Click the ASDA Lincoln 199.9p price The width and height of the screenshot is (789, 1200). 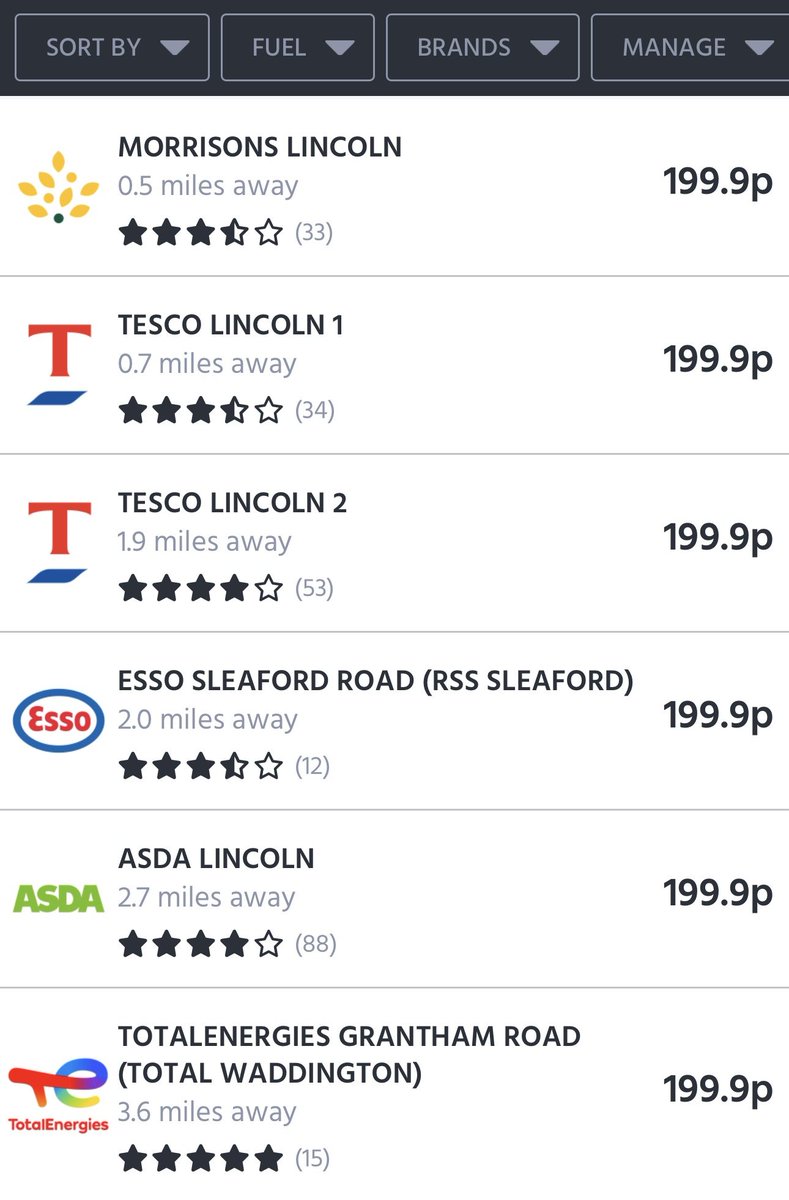coord(718,893)
